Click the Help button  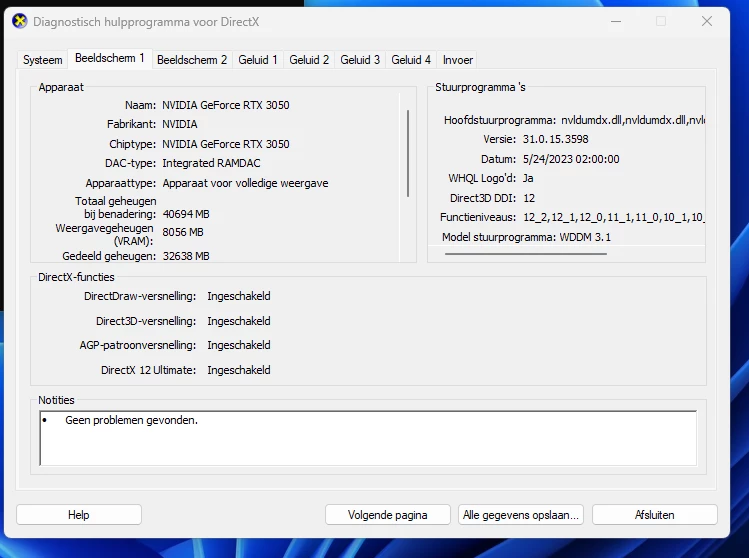(79, 515)
